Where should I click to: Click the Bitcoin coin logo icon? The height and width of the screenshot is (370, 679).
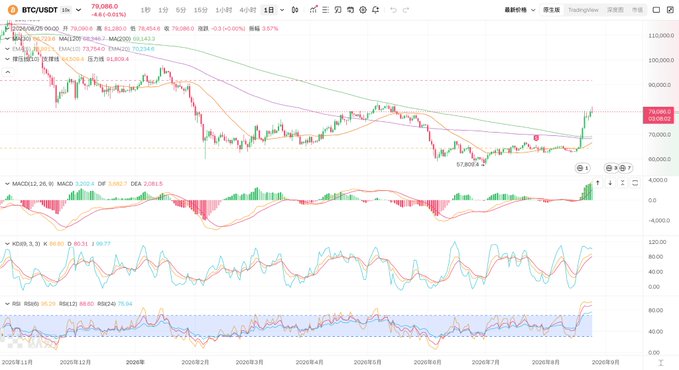coord(13,10)
